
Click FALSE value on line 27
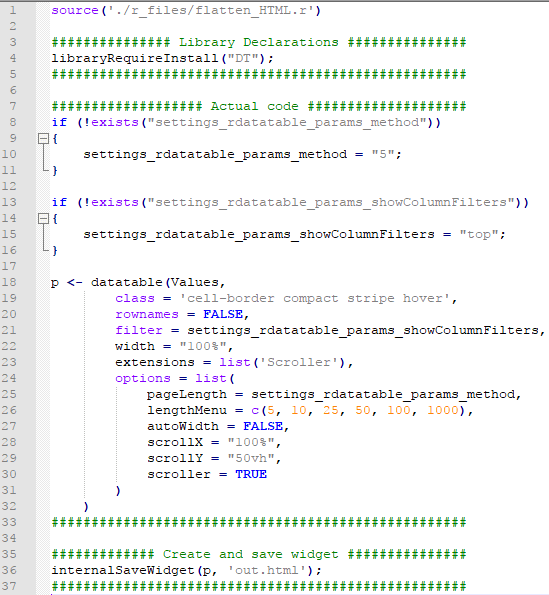pyautogui.click(x=263, y=426)
